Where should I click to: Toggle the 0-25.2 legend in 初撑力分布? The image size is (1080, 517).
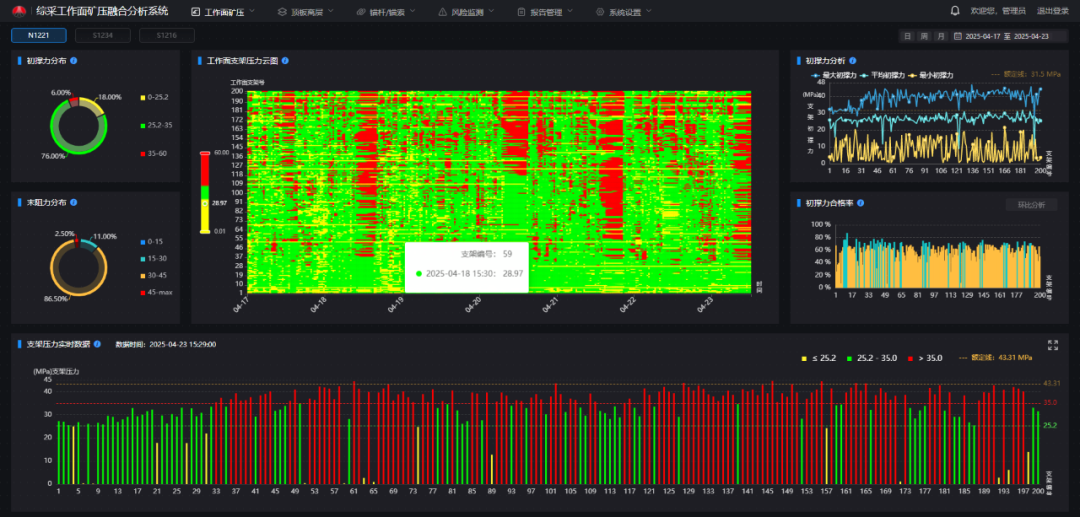click(x=154, y=97)
